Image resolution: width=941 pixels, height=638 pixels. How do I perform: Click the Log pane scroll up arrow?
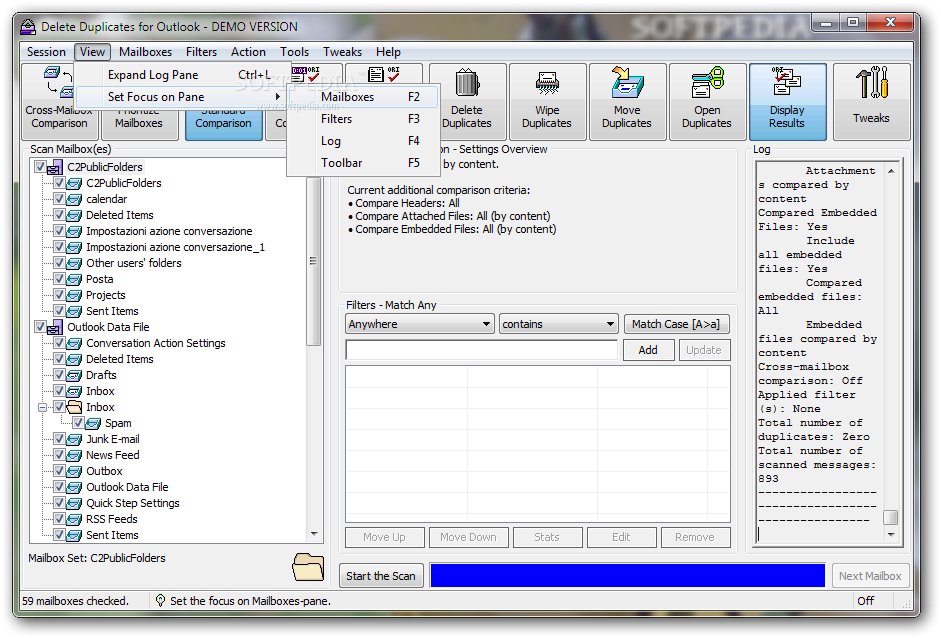coord(891,170)
